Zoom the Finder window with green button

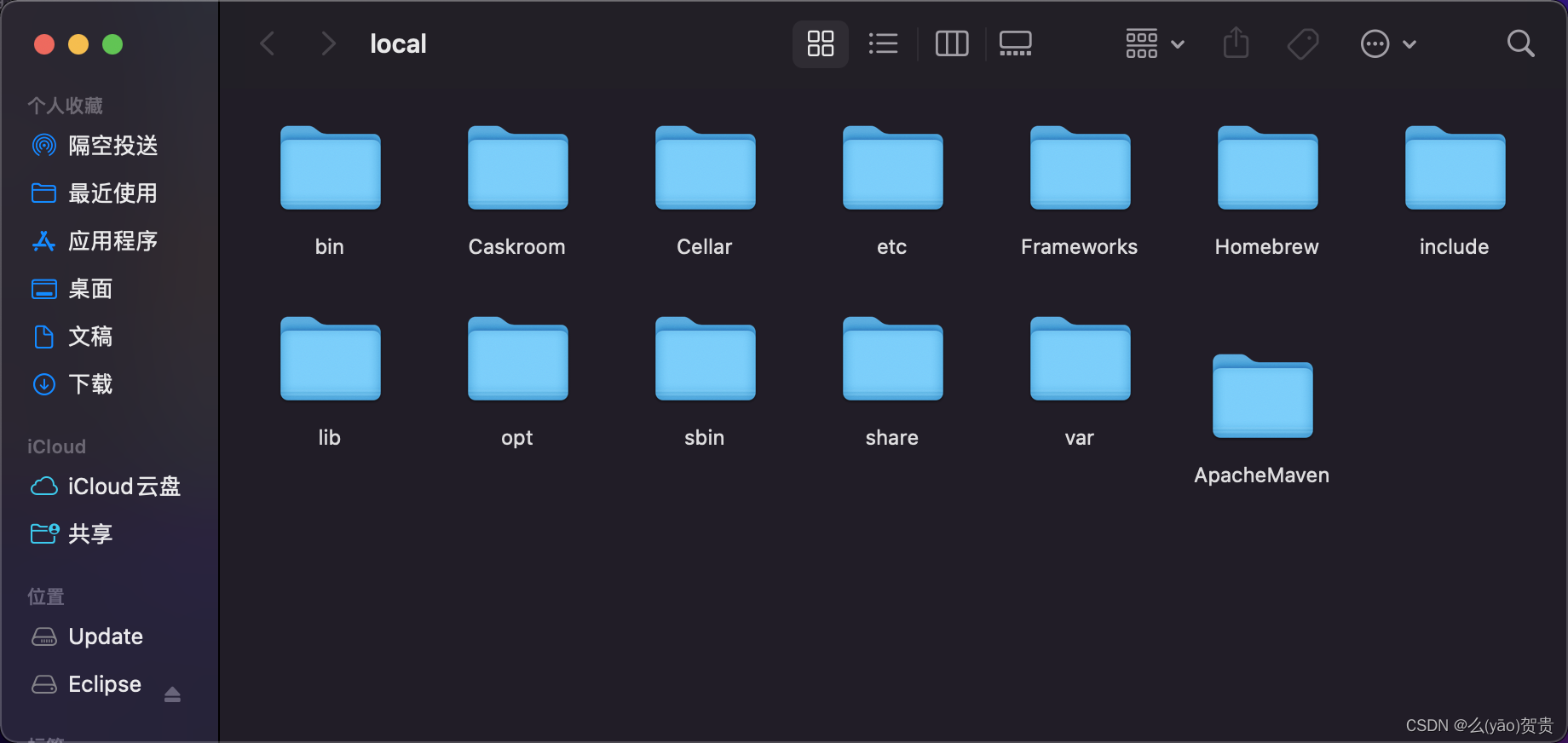[112, 44]
